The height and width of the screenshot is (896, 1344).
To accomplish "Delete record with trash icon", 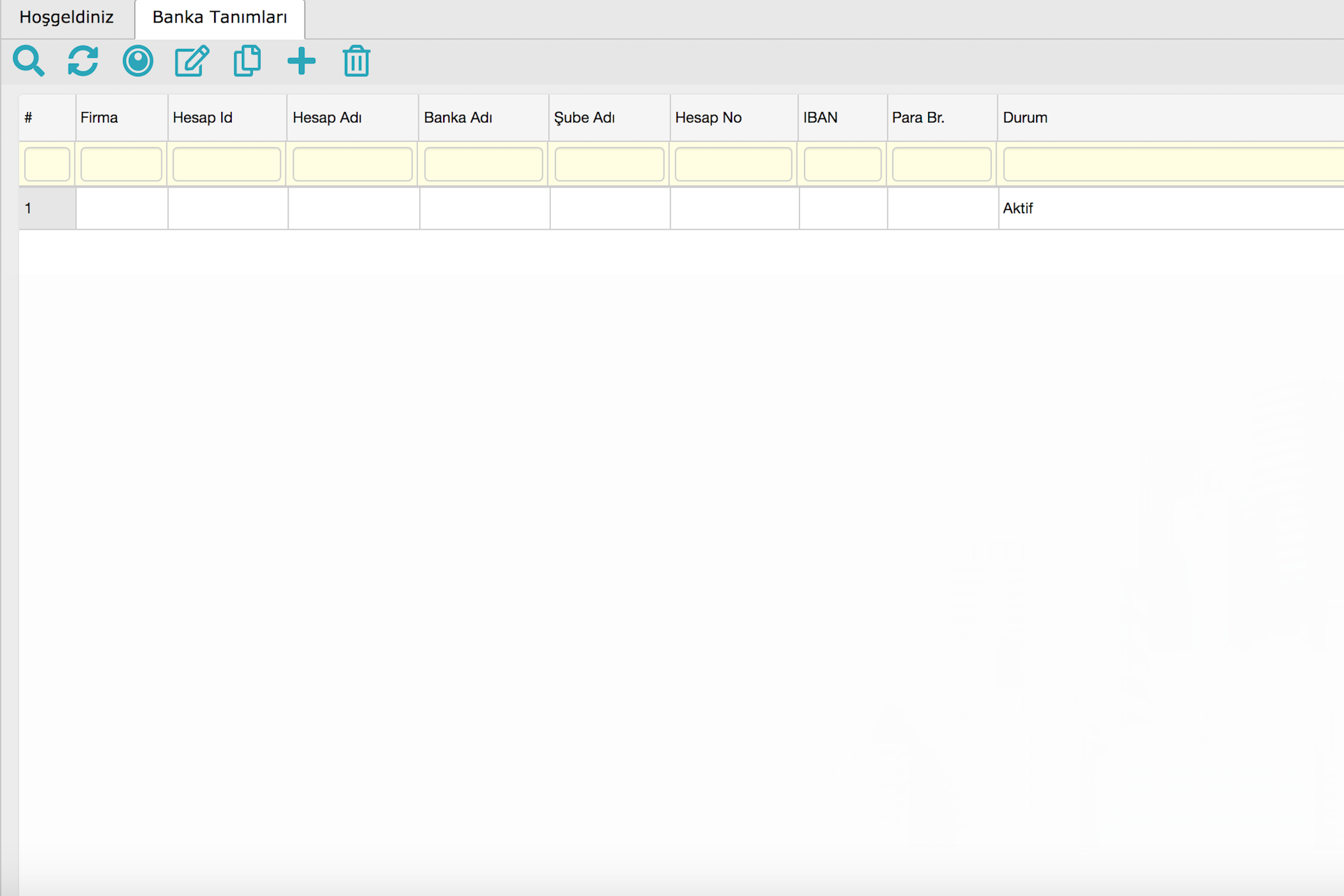I will (x=356, y=61).
